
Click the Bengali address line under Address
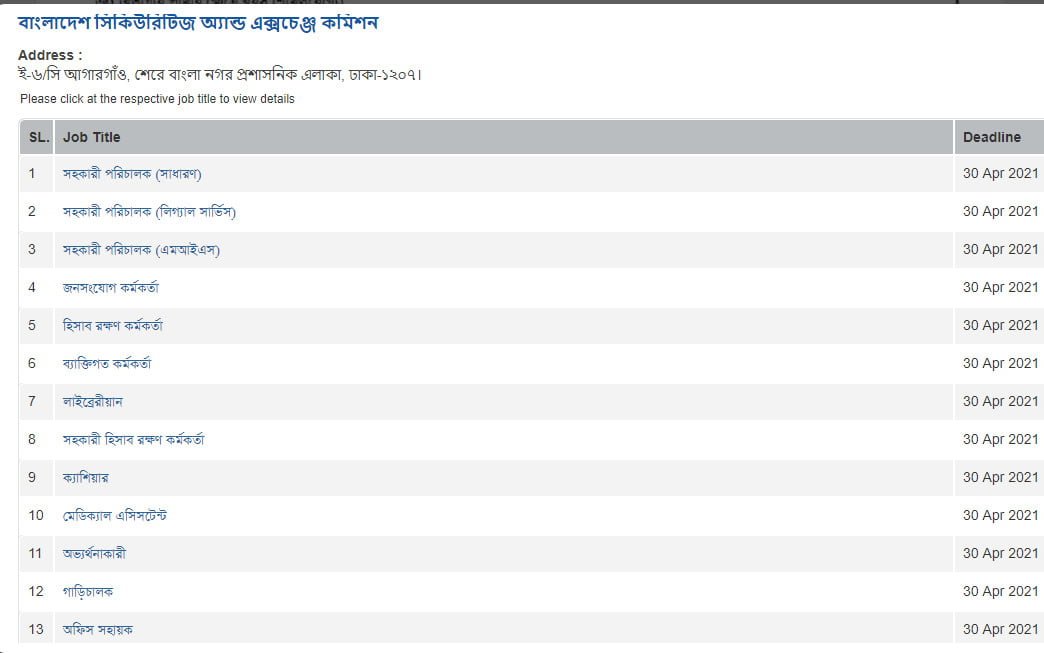pos(220,75)
